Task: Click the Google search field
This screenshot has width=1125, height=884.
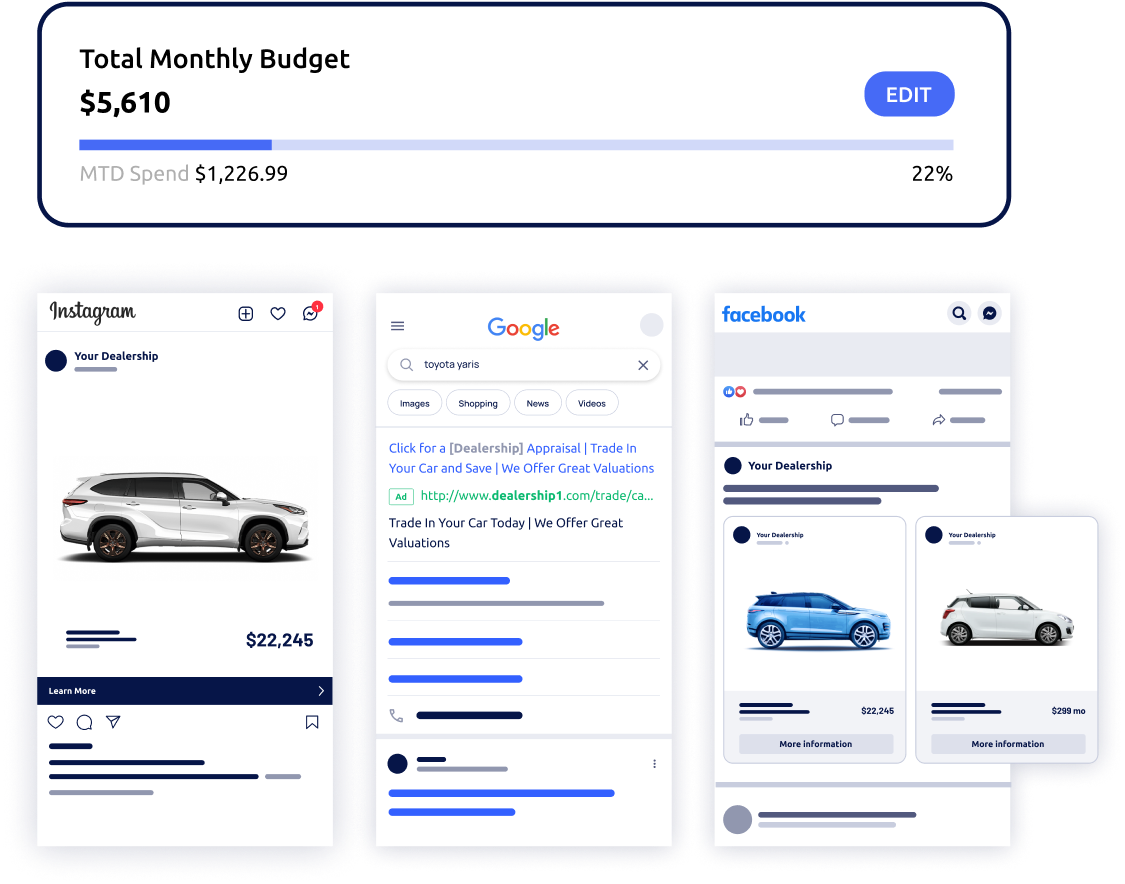Action: click(524, 365)
